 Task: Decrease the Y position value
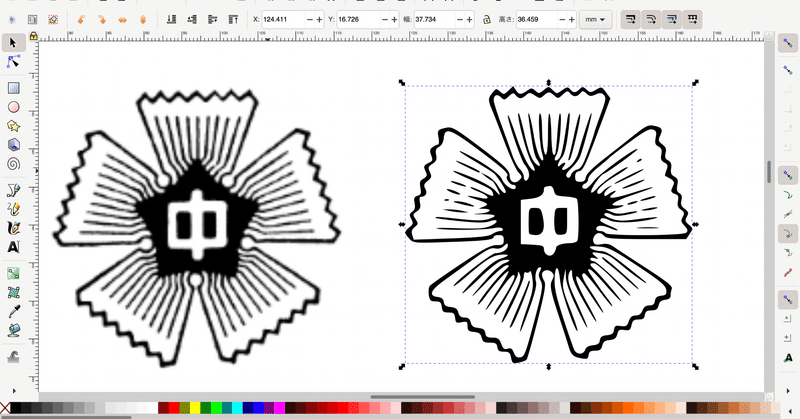coord(384,19)
